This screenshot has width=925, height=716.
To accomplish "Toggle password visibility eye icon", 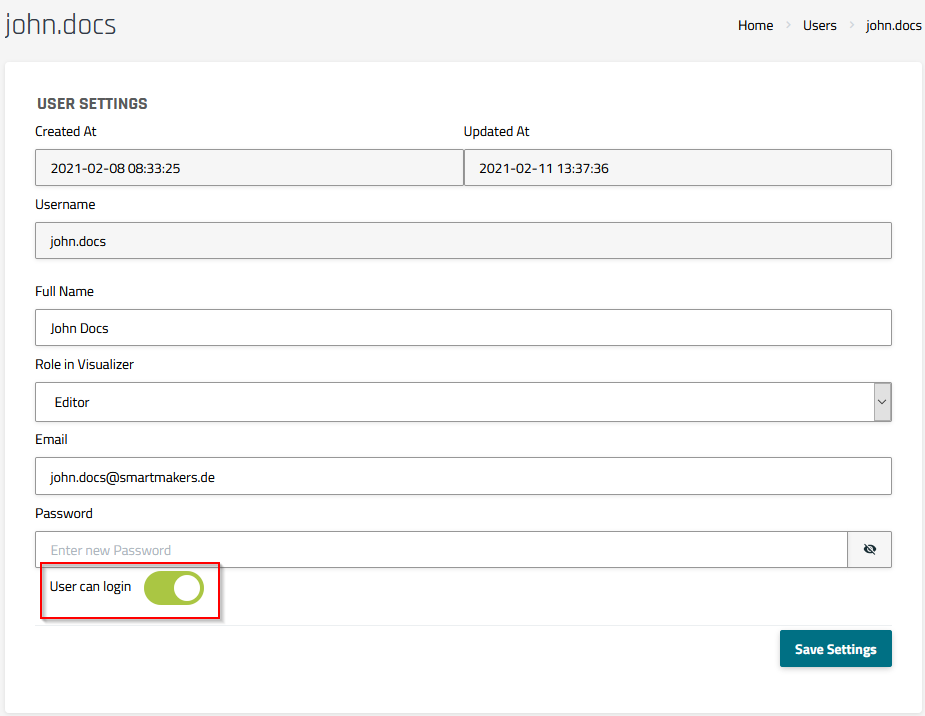I will coord(869,549).
